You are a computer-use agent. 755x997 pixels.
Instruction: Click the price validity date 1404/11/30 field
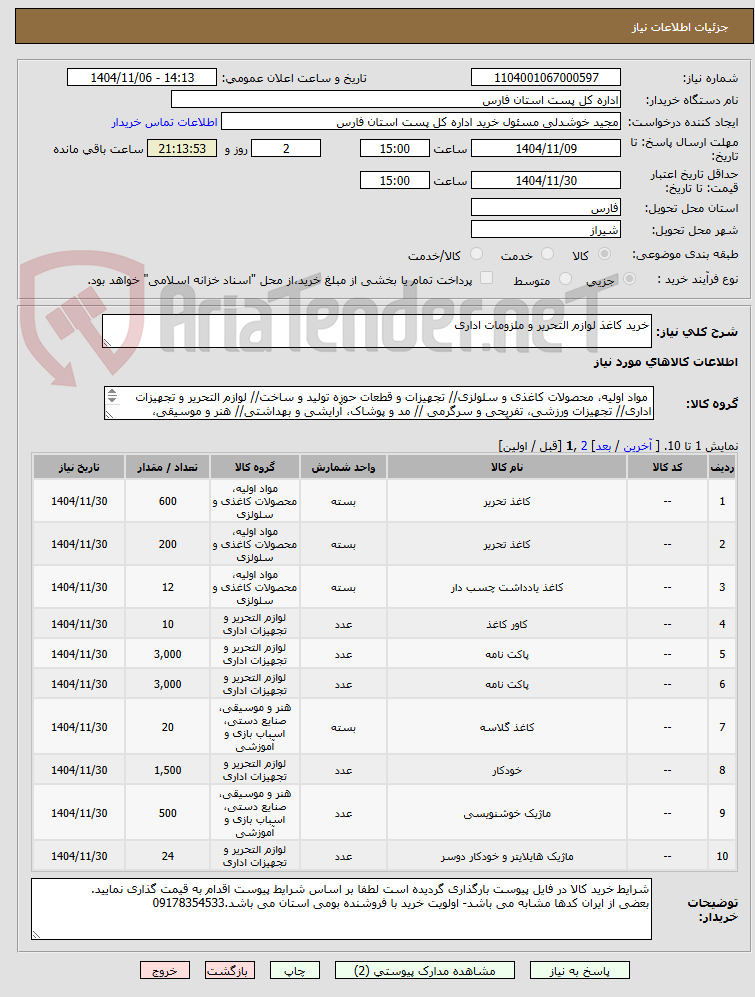click(x=546, y=181)
